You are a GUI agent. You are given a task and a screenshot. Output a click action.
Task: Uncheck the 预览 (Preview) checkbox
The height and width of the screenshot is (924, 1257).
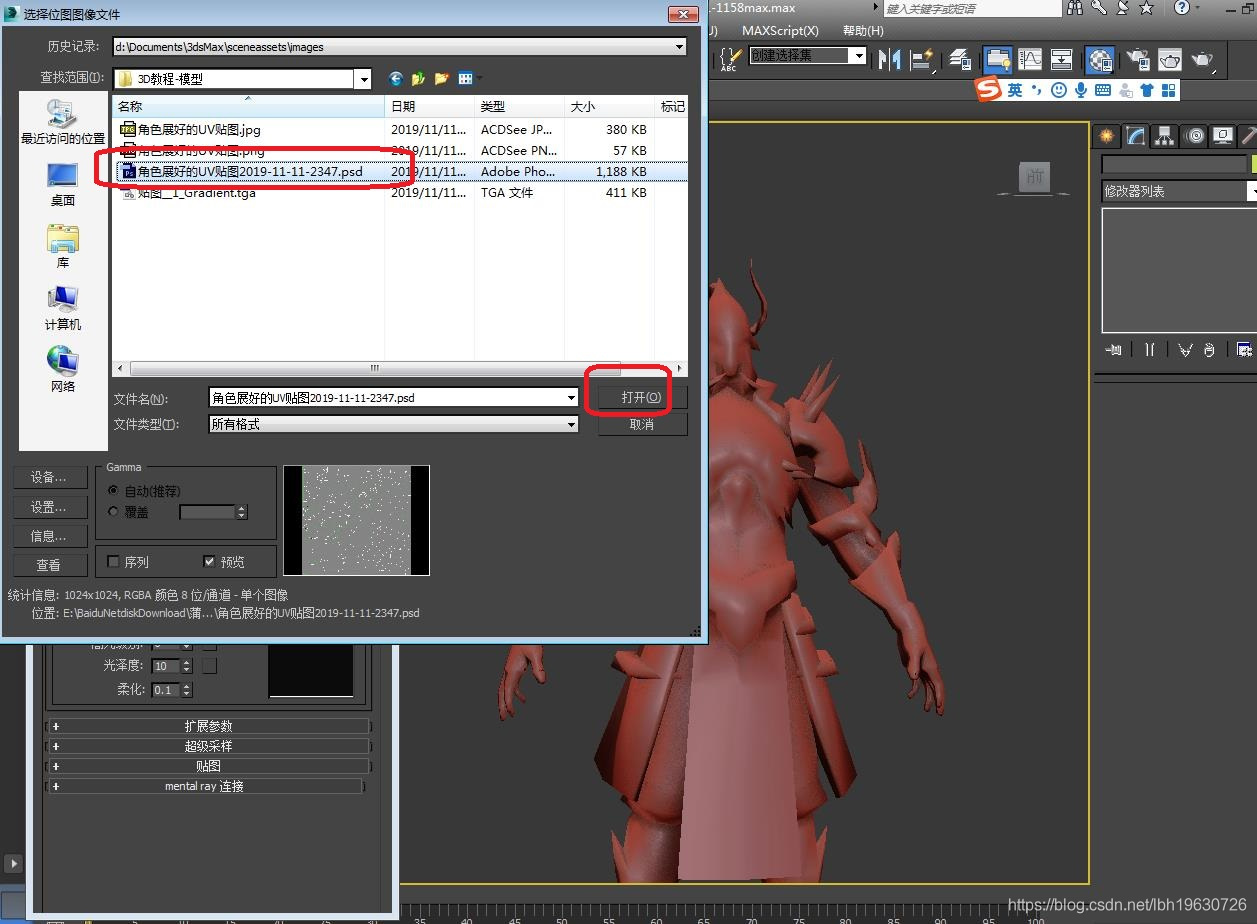point(209,562)
